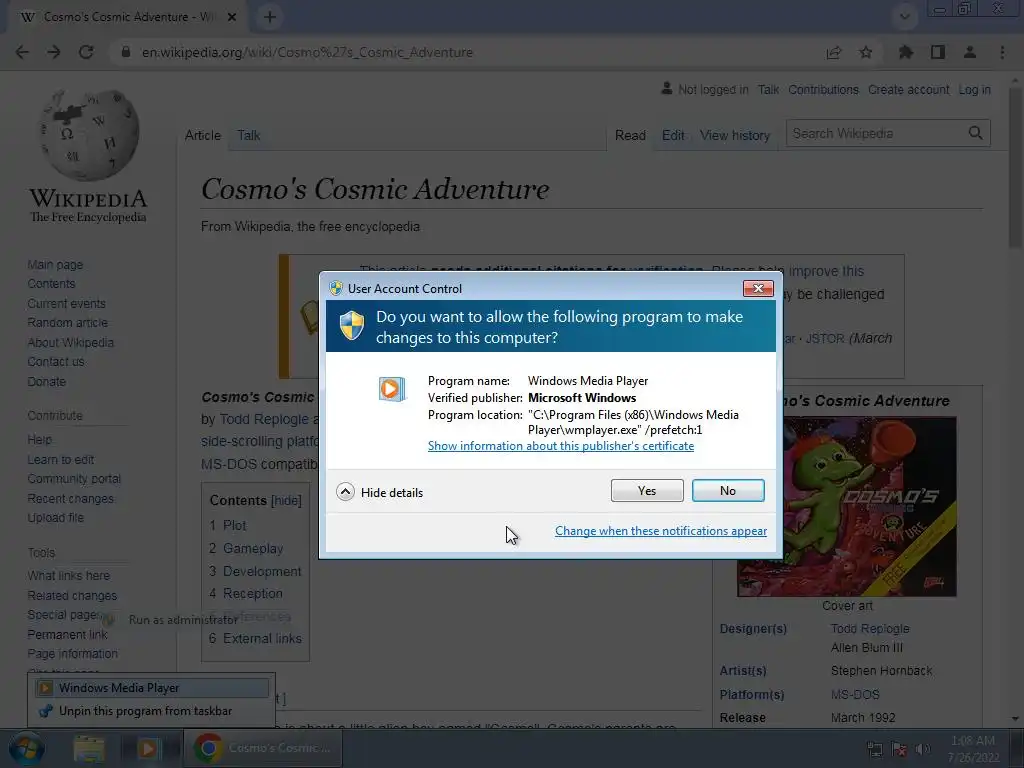
Task: Open File Explorer from the taskbar
Action: [x=89, y=748]
